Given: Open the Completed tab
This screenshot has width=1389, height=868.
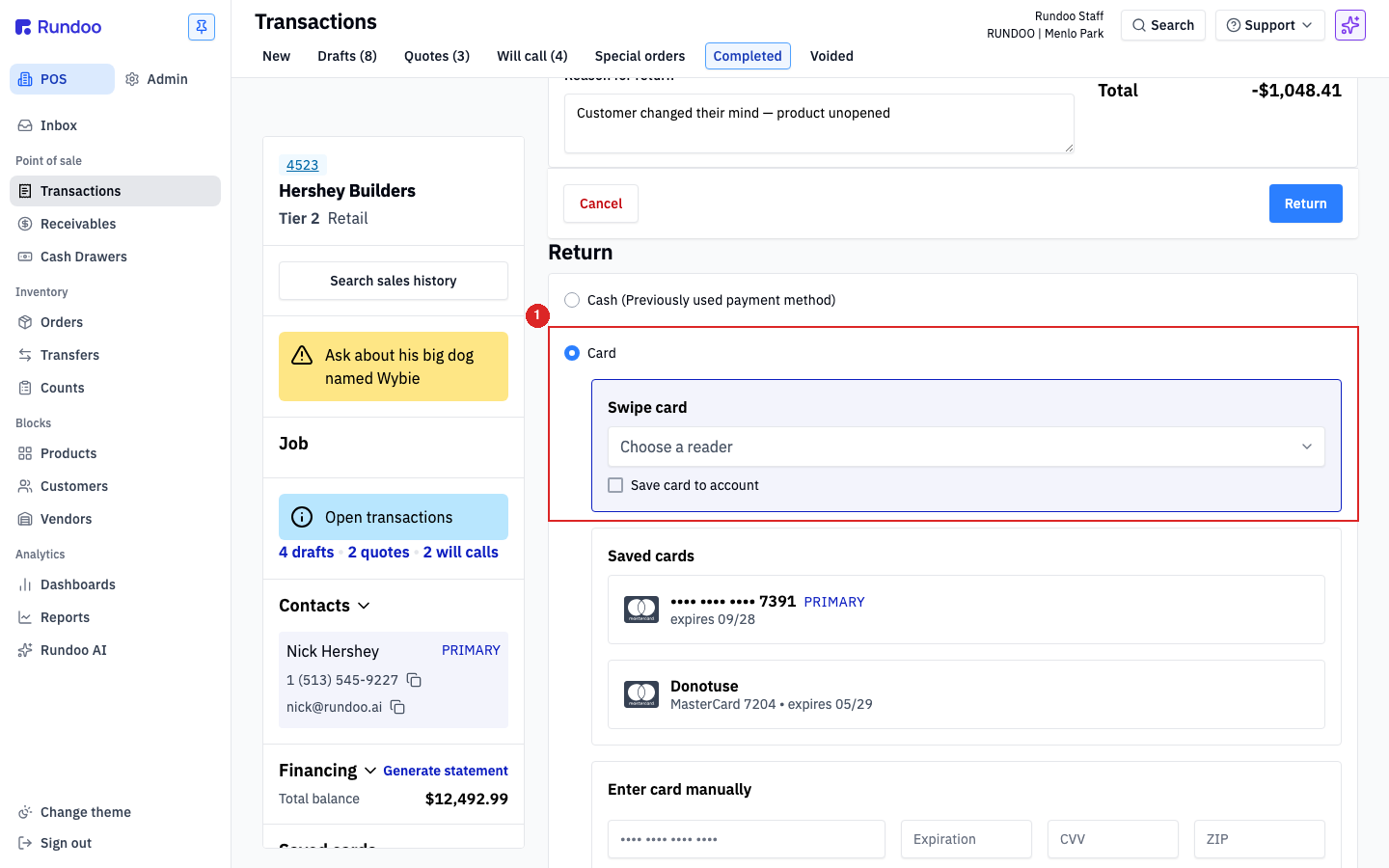Looking at the screenshot, I should coord(748,56).
